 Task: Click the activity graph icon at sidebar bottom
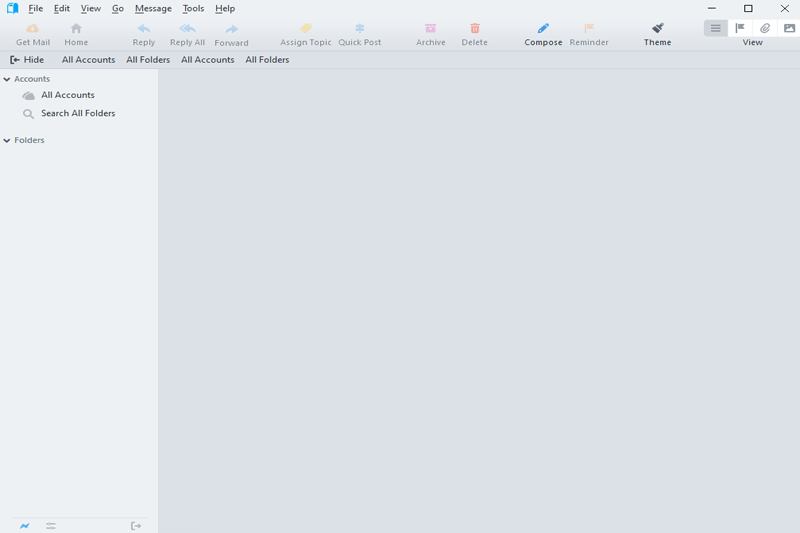[x=25, y=526]
